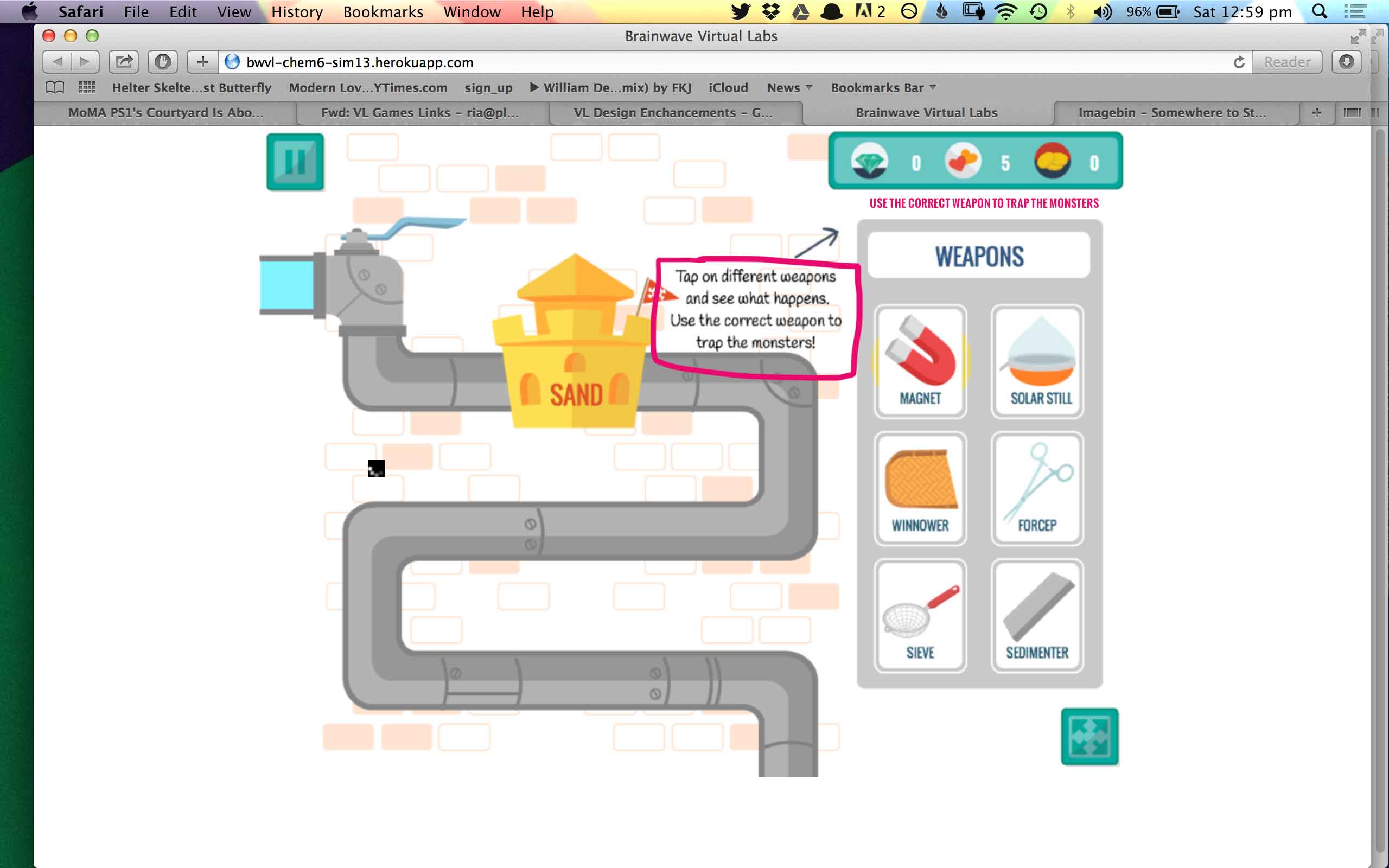The height and width of the screenshot is (868, 1389).
Task: Open Modern Love NYTimes bookmark
Action: [368, 88]
